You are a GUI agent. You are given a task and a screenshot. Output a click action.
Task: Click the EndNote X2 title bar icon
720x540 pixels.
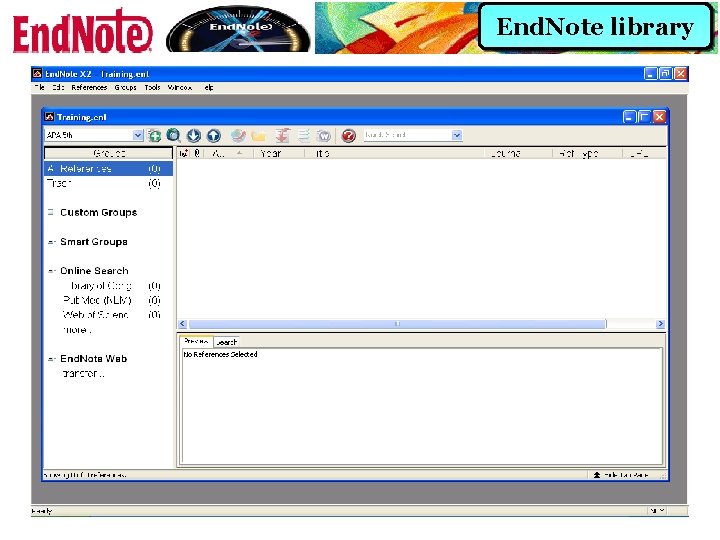(37, 73)
